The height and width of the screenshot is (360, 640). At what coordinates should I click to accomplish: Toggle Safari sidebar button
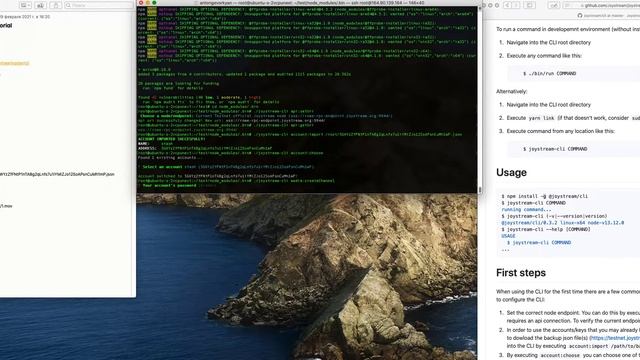click(530, 5)
